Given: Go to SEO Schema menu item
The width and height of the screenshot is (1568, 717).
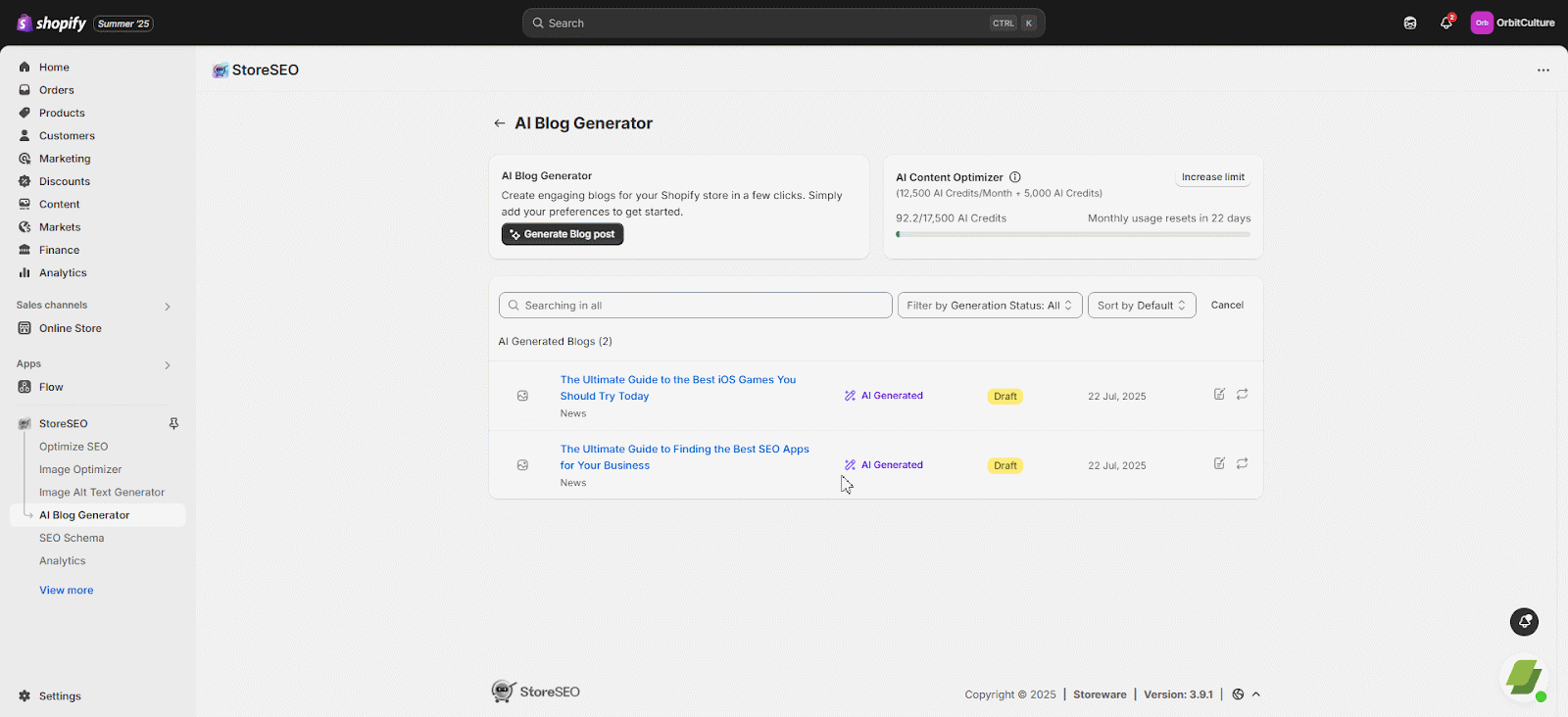Looking at the screenshot, I should (72, 538).
